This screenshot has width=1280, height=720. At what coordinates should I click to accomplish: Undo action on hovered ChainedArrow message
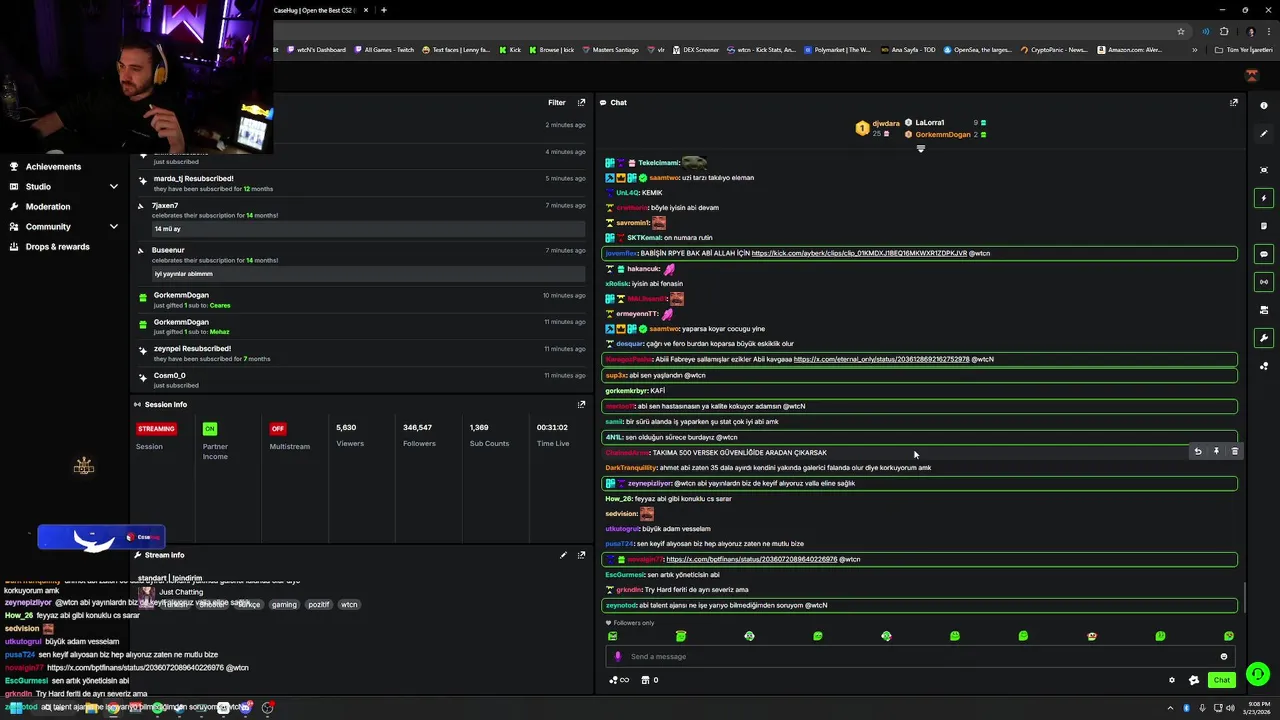click(1197, 452)
